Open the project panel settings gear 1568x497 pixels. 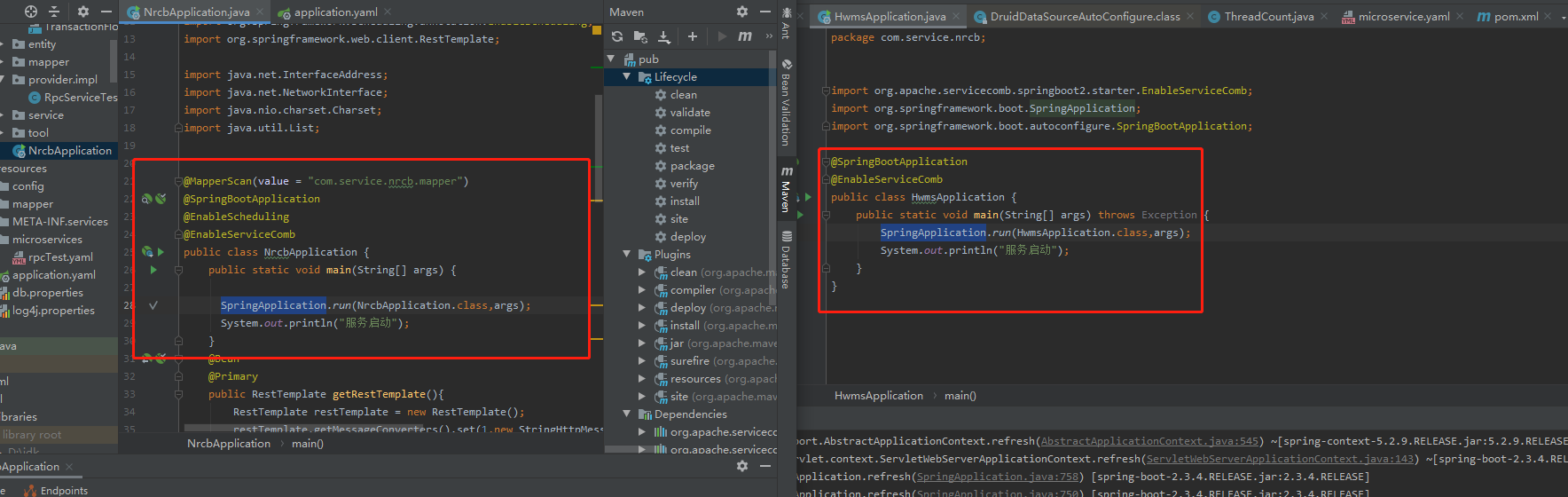pyautogui.click(x=83, y=12)
